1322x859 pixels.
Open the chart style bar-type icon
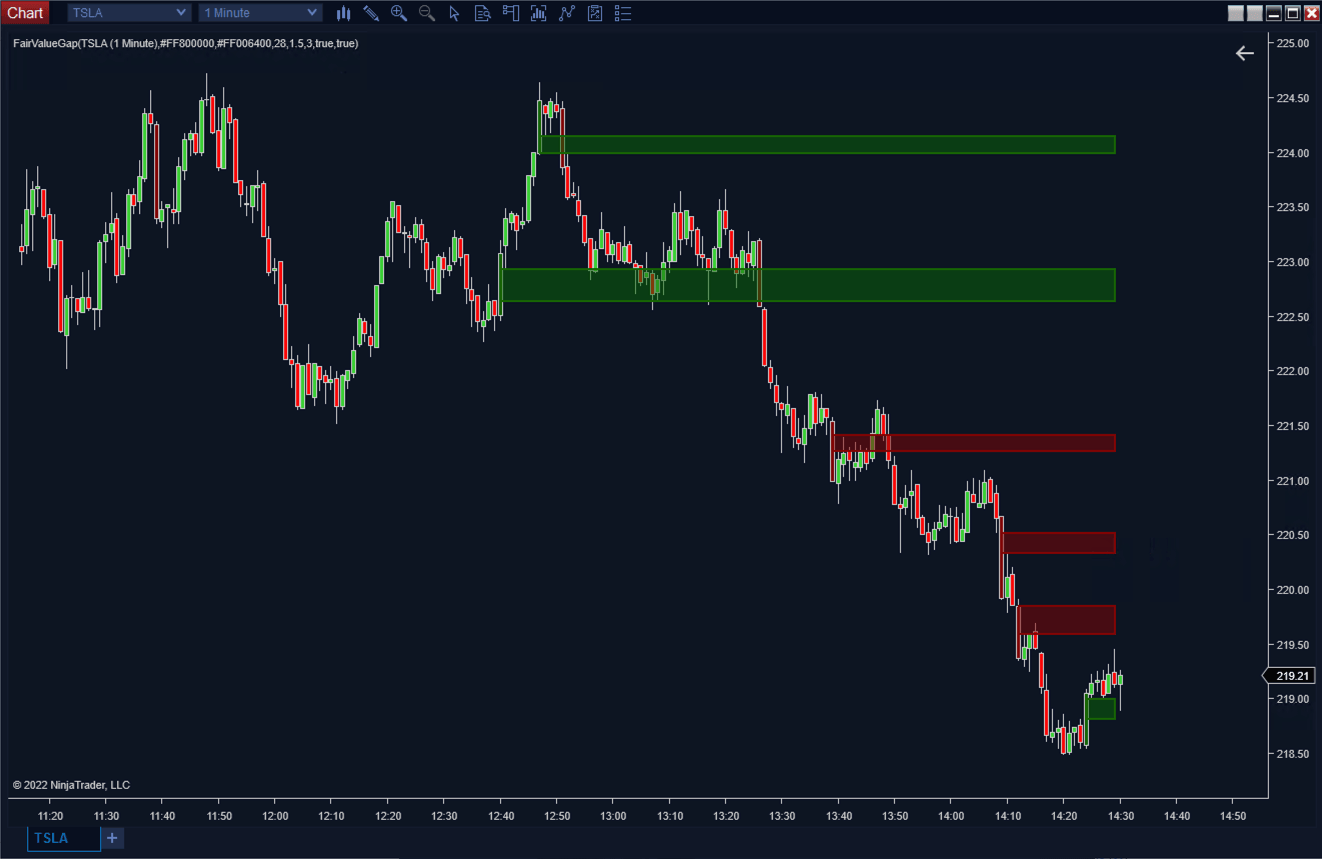point(344,13)
